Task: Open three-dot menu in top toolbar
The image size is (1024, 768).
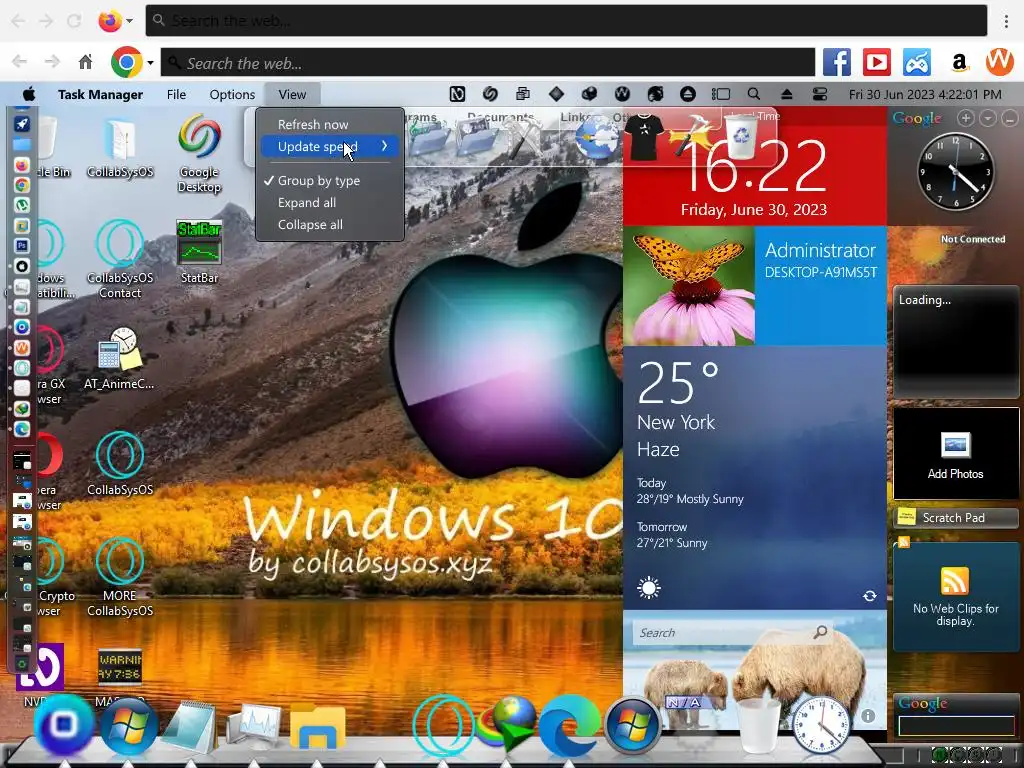Action: [1006, 21]
